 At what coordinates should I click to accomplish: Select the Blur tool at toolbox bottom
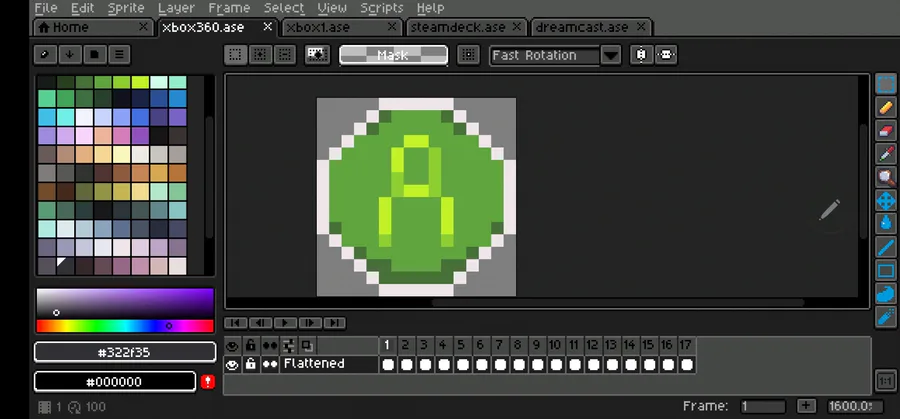[x=886, y=317]
